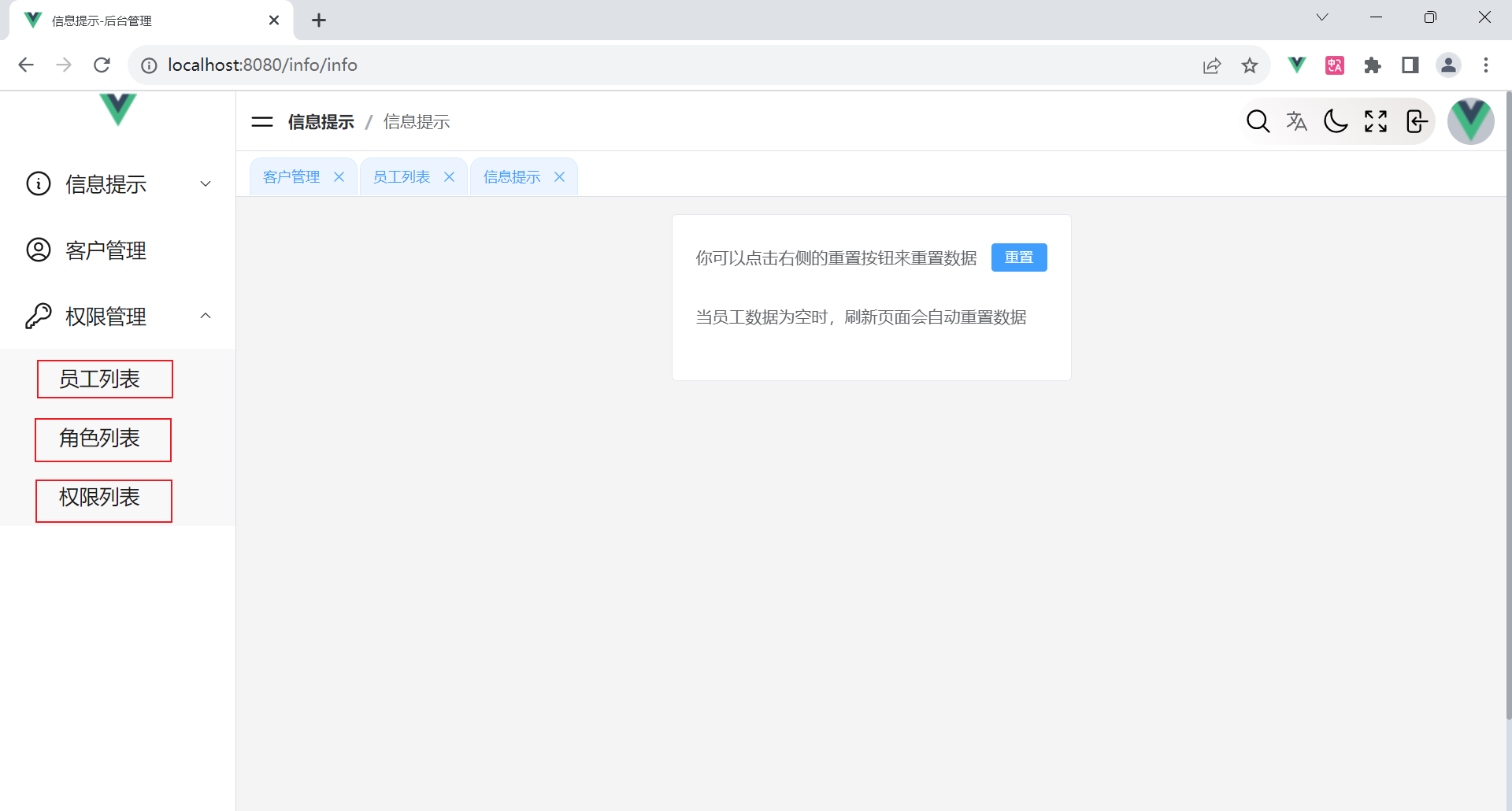Click the site info icon in address bar
The width and height of the screenshot is (1512, 811).
click(x=149, y=65)
